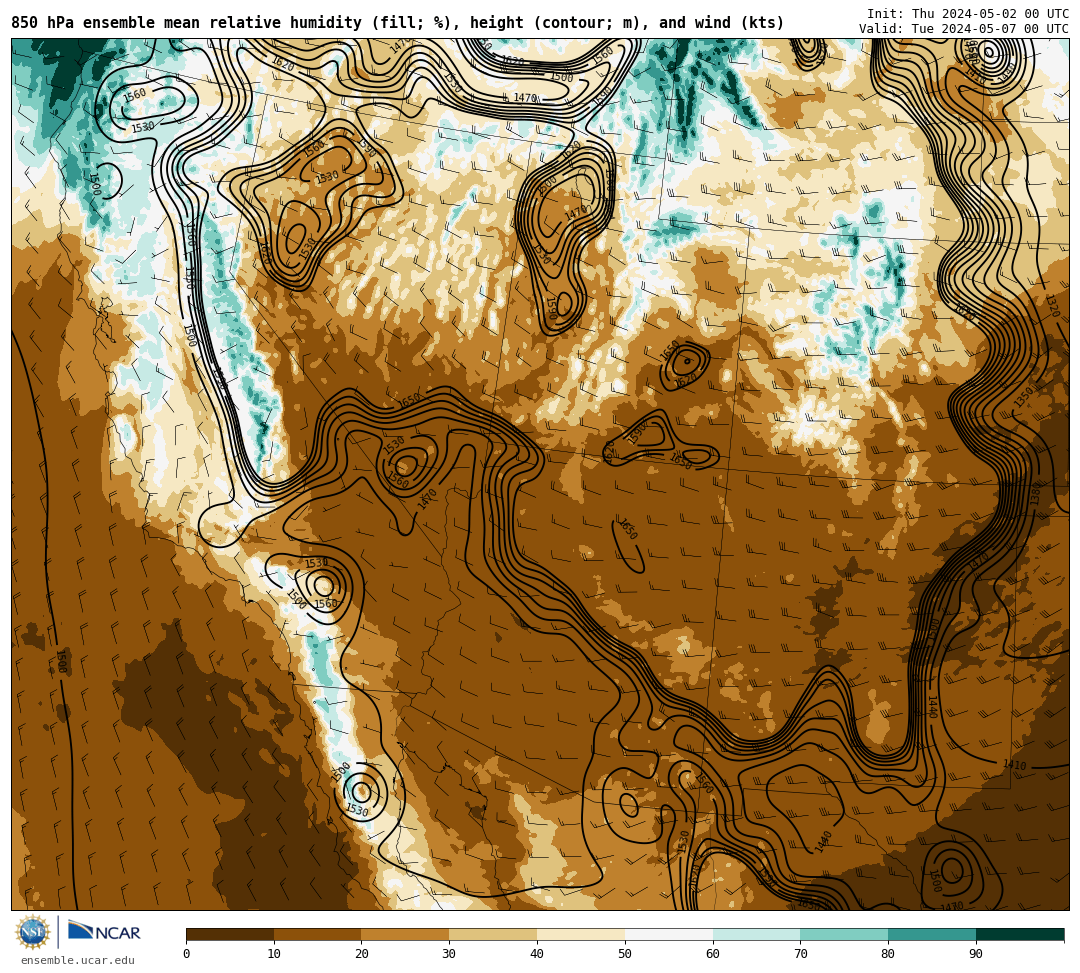This screenshot has height=973, width=1080.
Task: Select the 20-30% colorbar segment
Action: click(x=406, y=934)
